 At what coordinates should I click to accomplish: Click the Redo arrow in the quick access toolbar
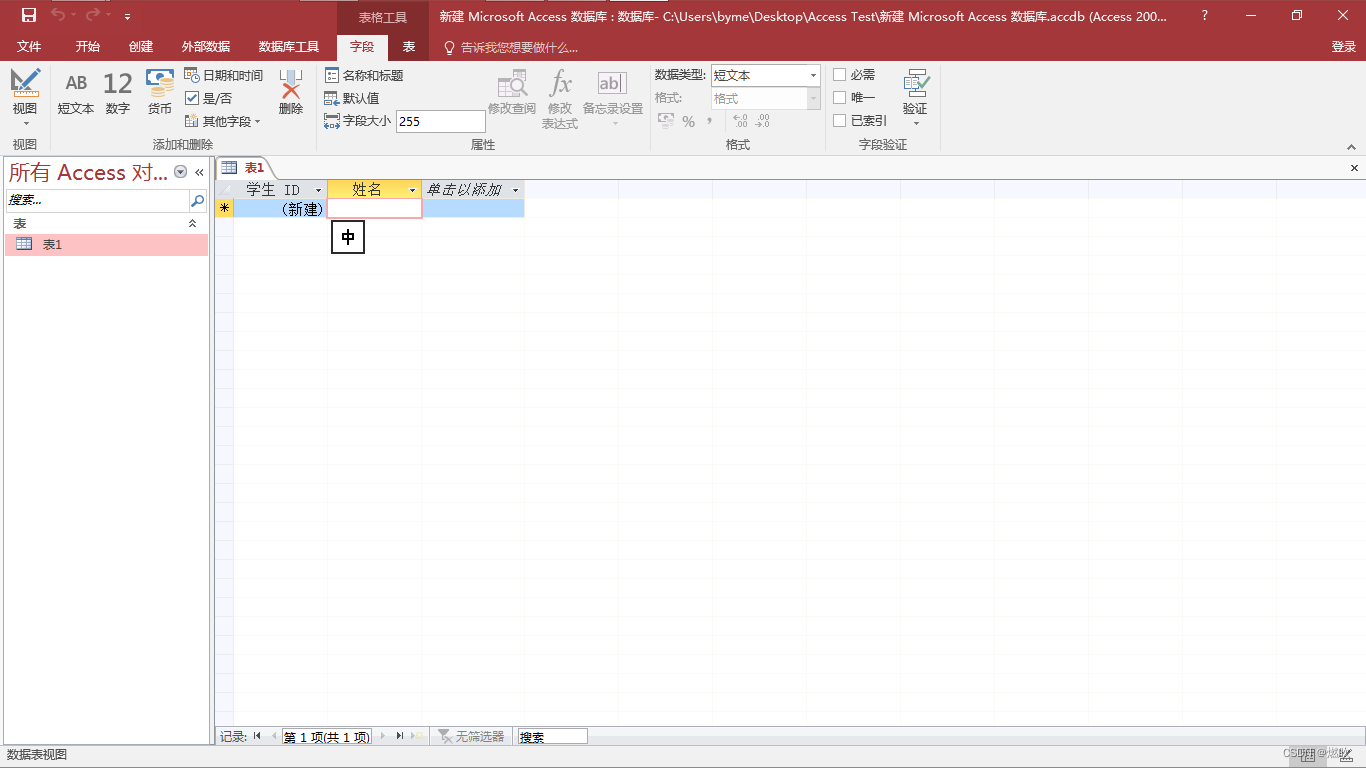coord(93,15)
